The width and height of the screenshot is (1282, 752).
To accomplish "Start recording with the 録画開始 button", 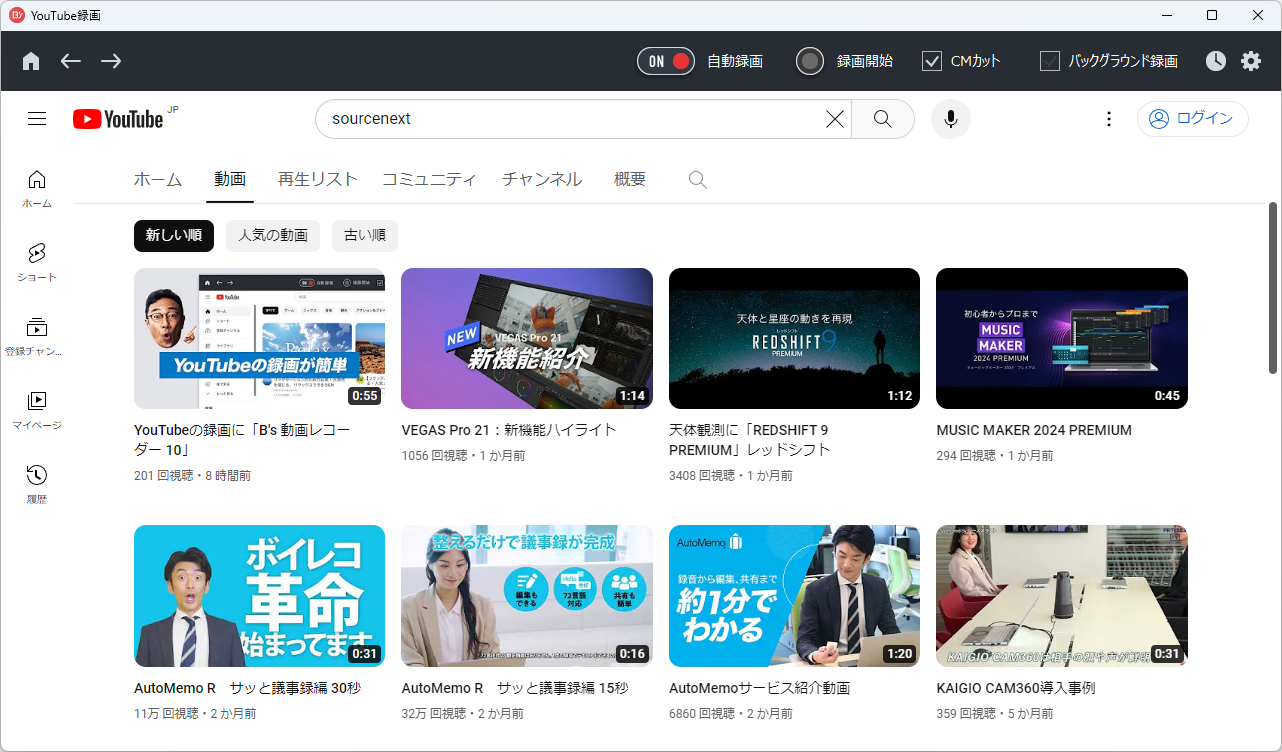I will point(810,61).
